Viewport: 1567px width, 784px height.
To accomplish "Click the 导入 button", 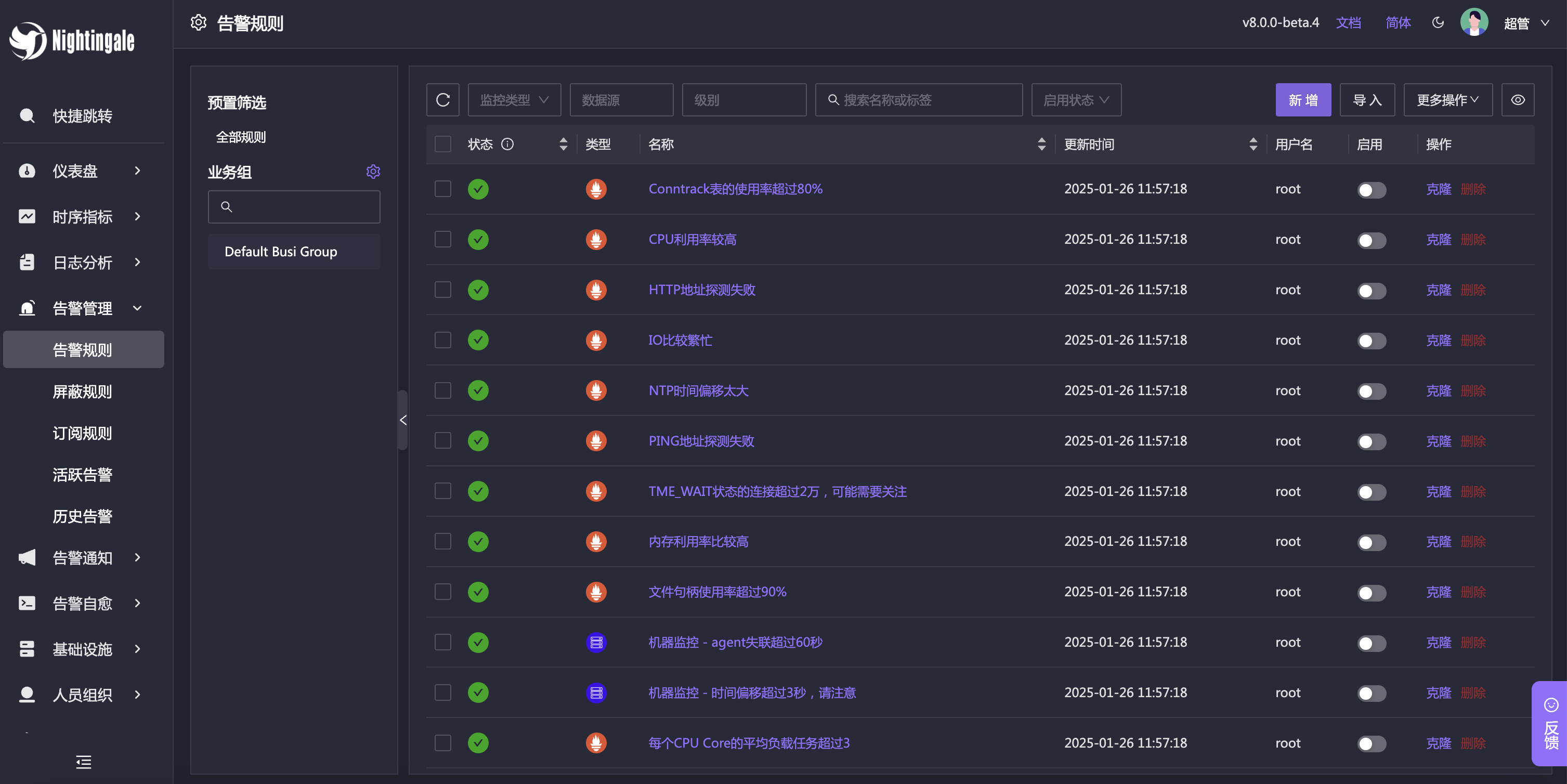I will (x=1366, y=100).
